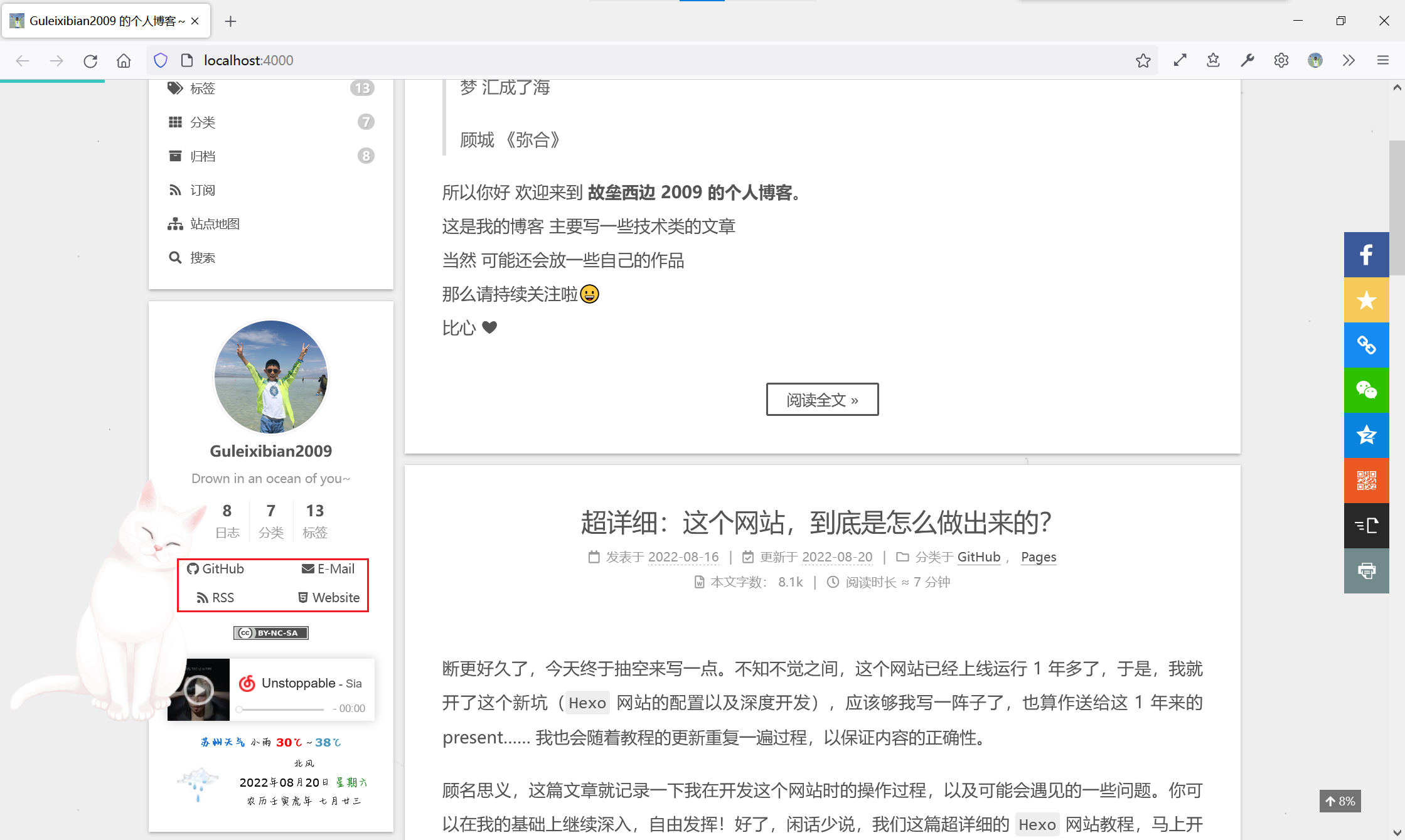Open a new browser tab
Viewport: 1405px width, 840px height.
230,21
